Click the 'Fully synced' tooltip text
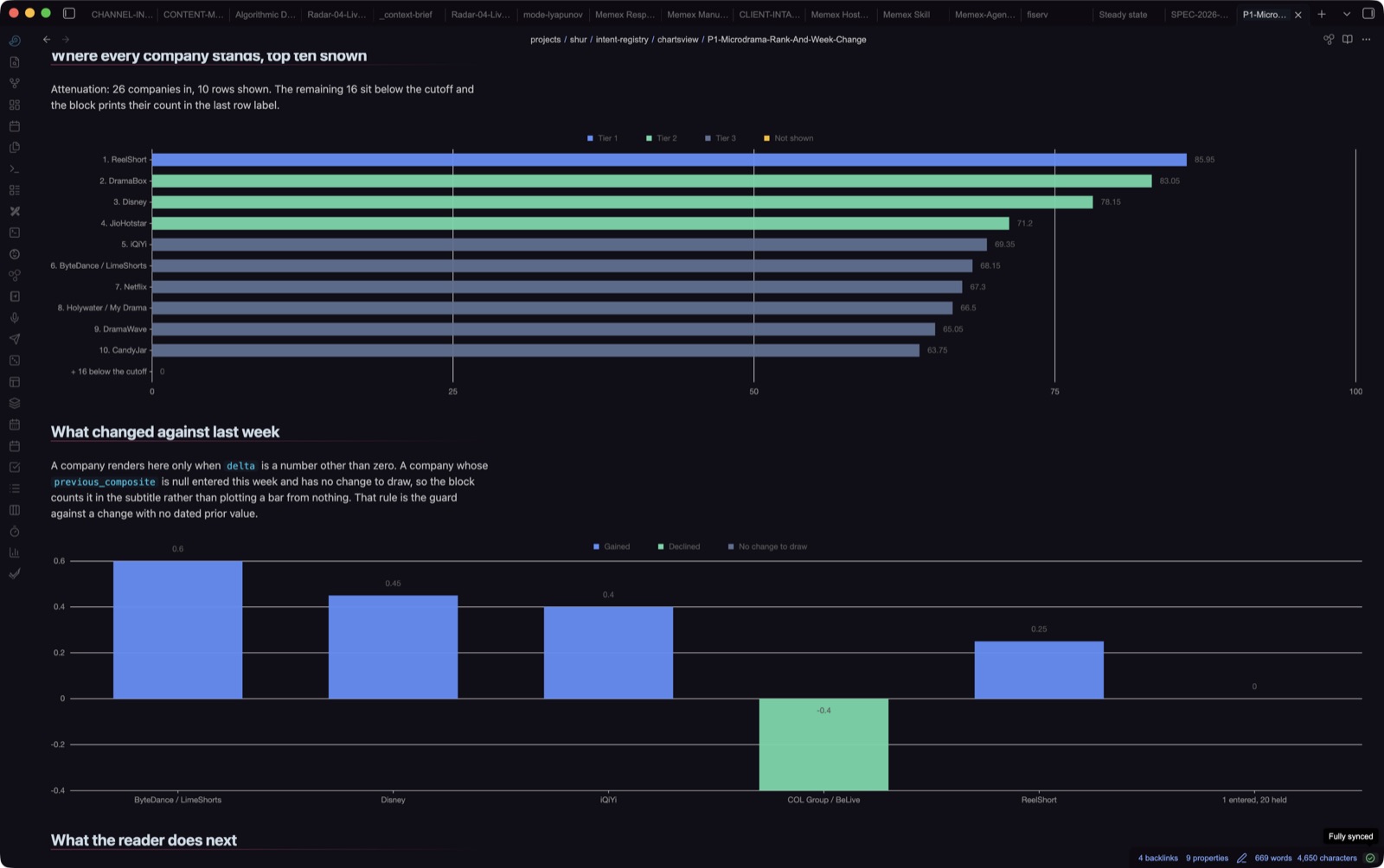This screenshot has height=868, width=1384. pos(1350,836)
